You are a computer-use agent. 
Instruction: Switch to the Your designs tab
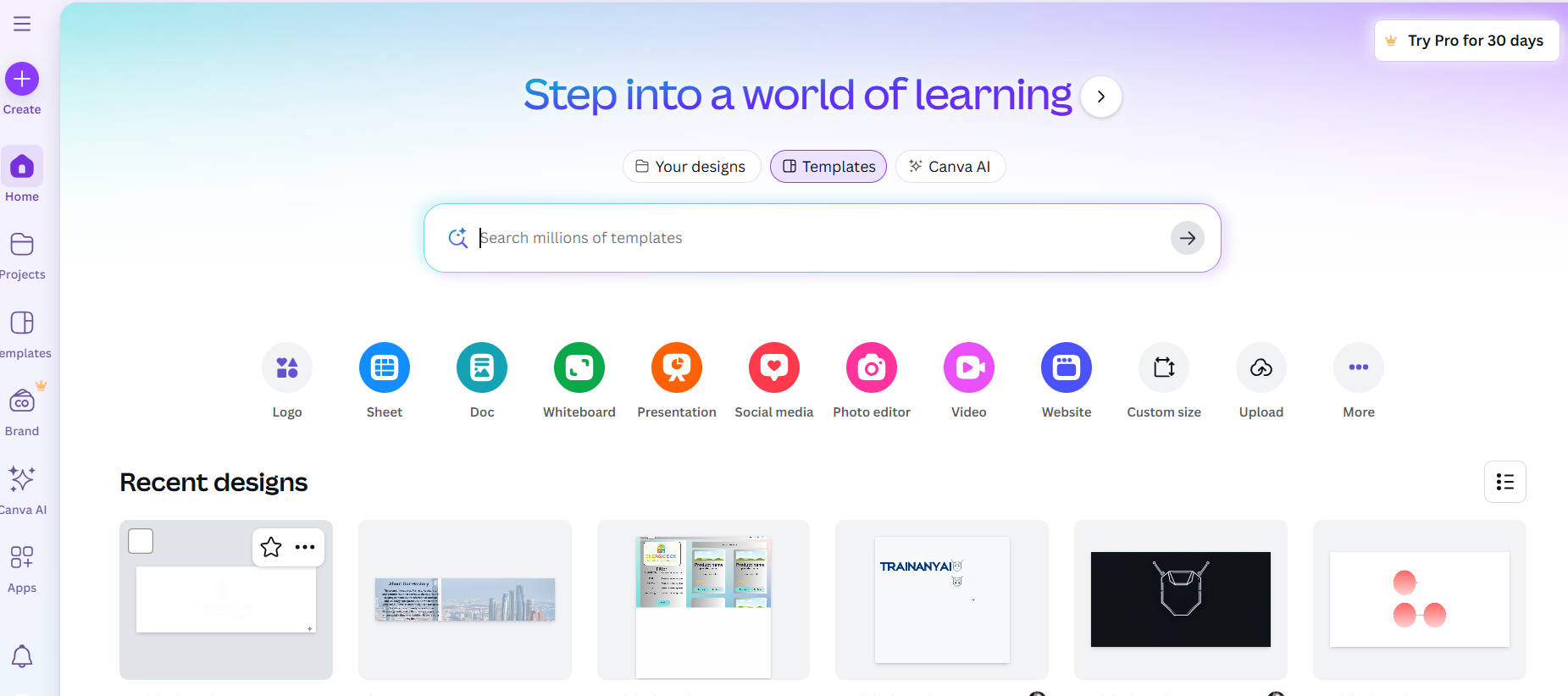click(691, 167)
